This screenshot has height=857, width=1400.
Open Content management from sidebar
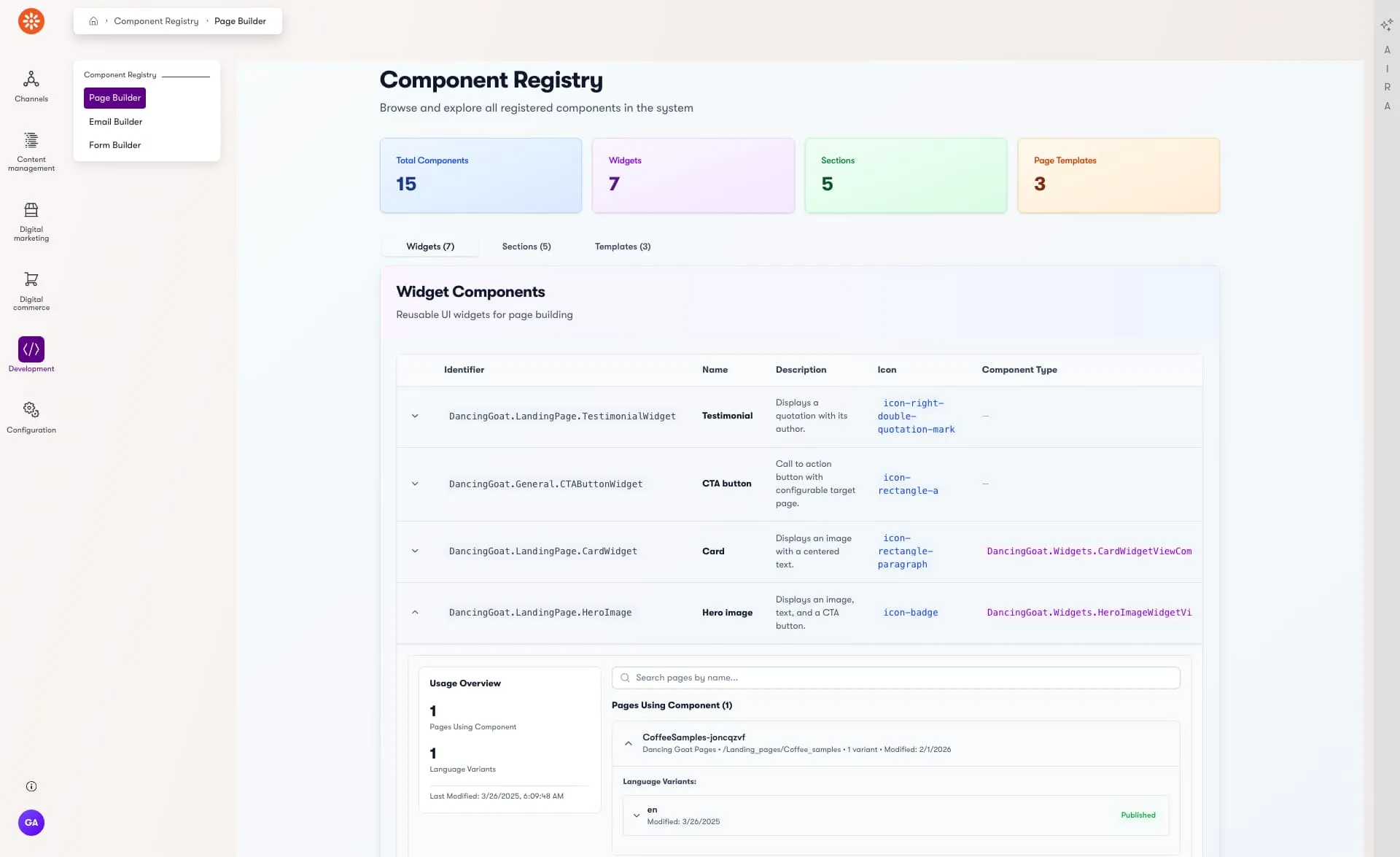coord(31,140)
